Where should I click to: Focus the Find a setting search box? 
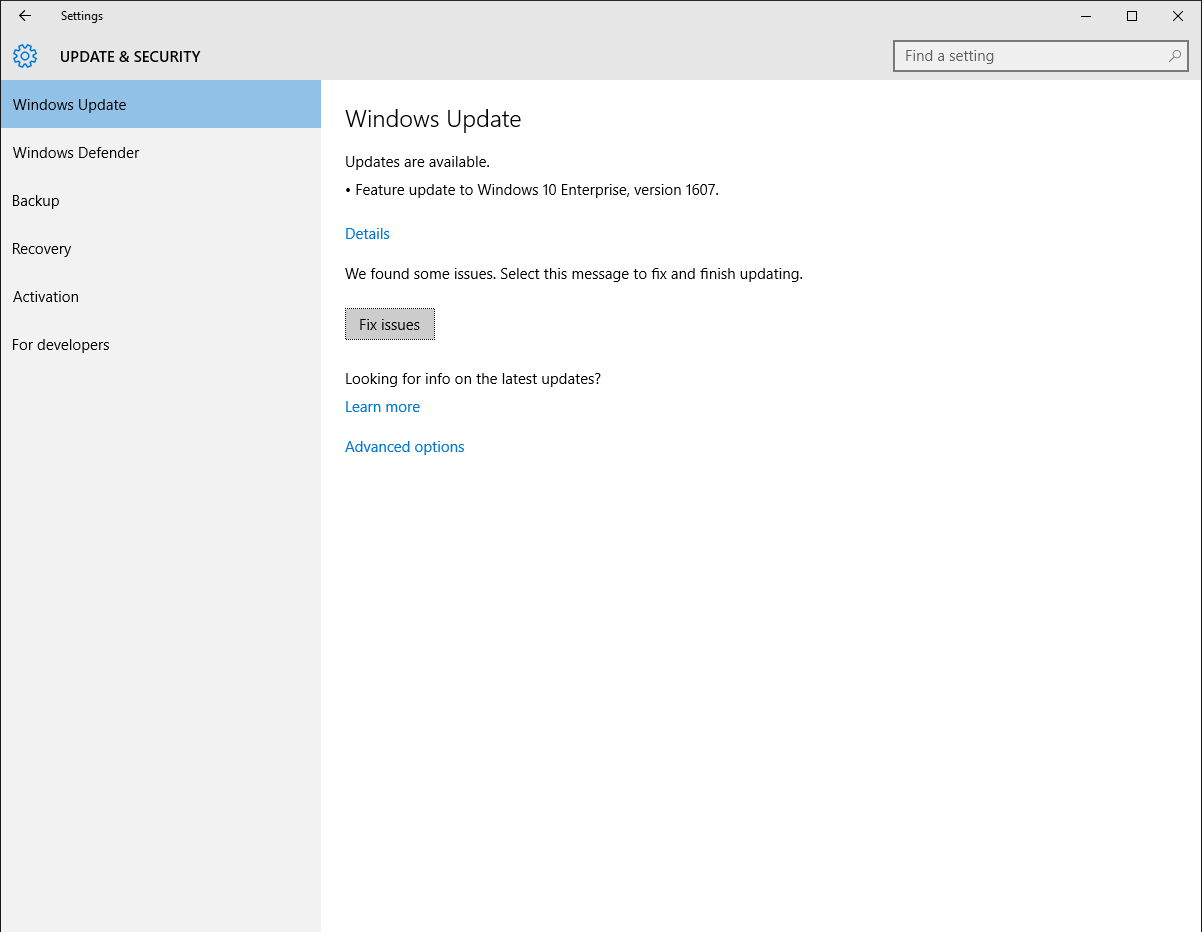[1041, 56]
